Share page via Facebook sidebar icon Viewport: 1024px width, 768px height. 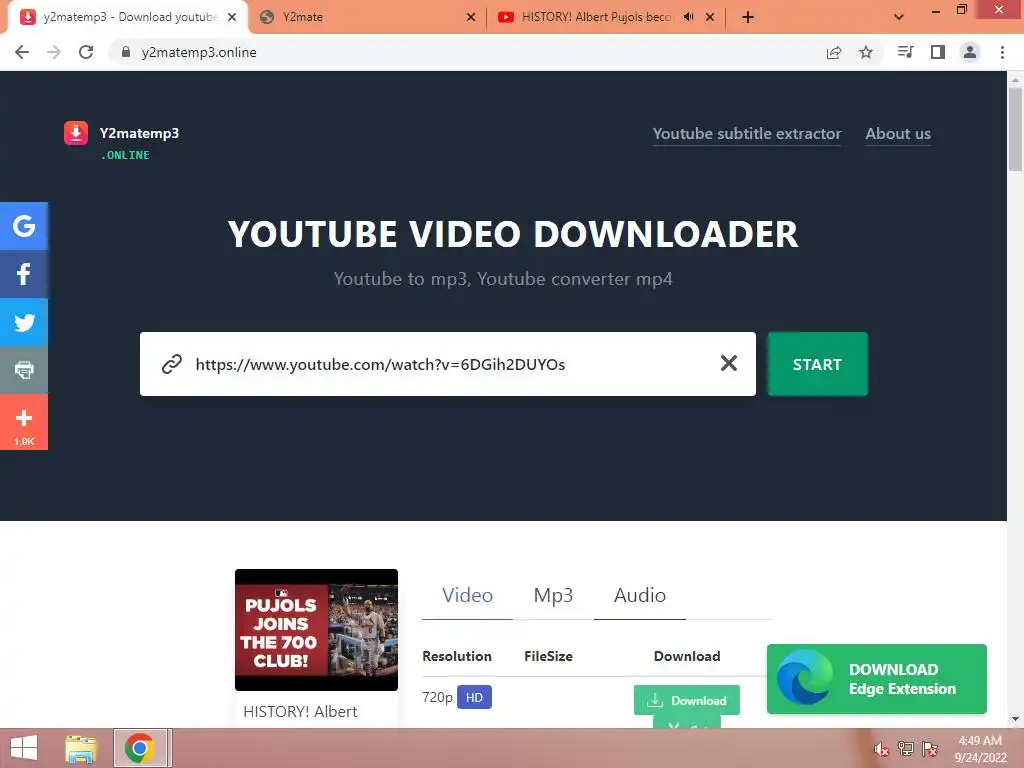pos(24,274)
